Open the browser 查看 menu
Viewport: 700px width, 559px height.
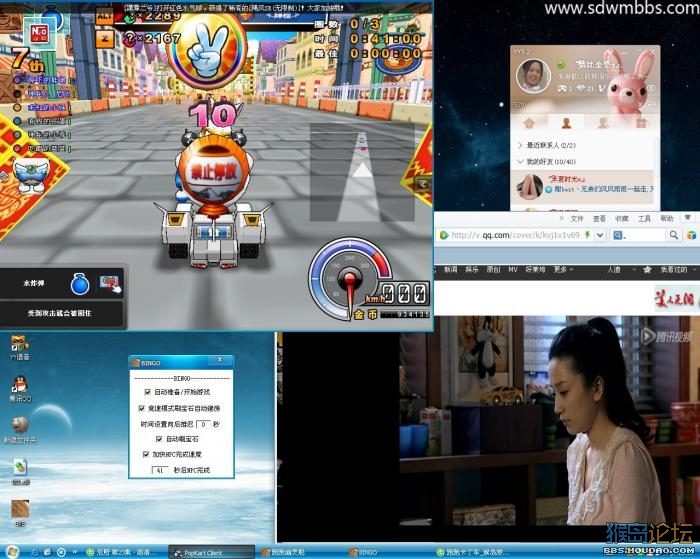click(x=599, y=218)
